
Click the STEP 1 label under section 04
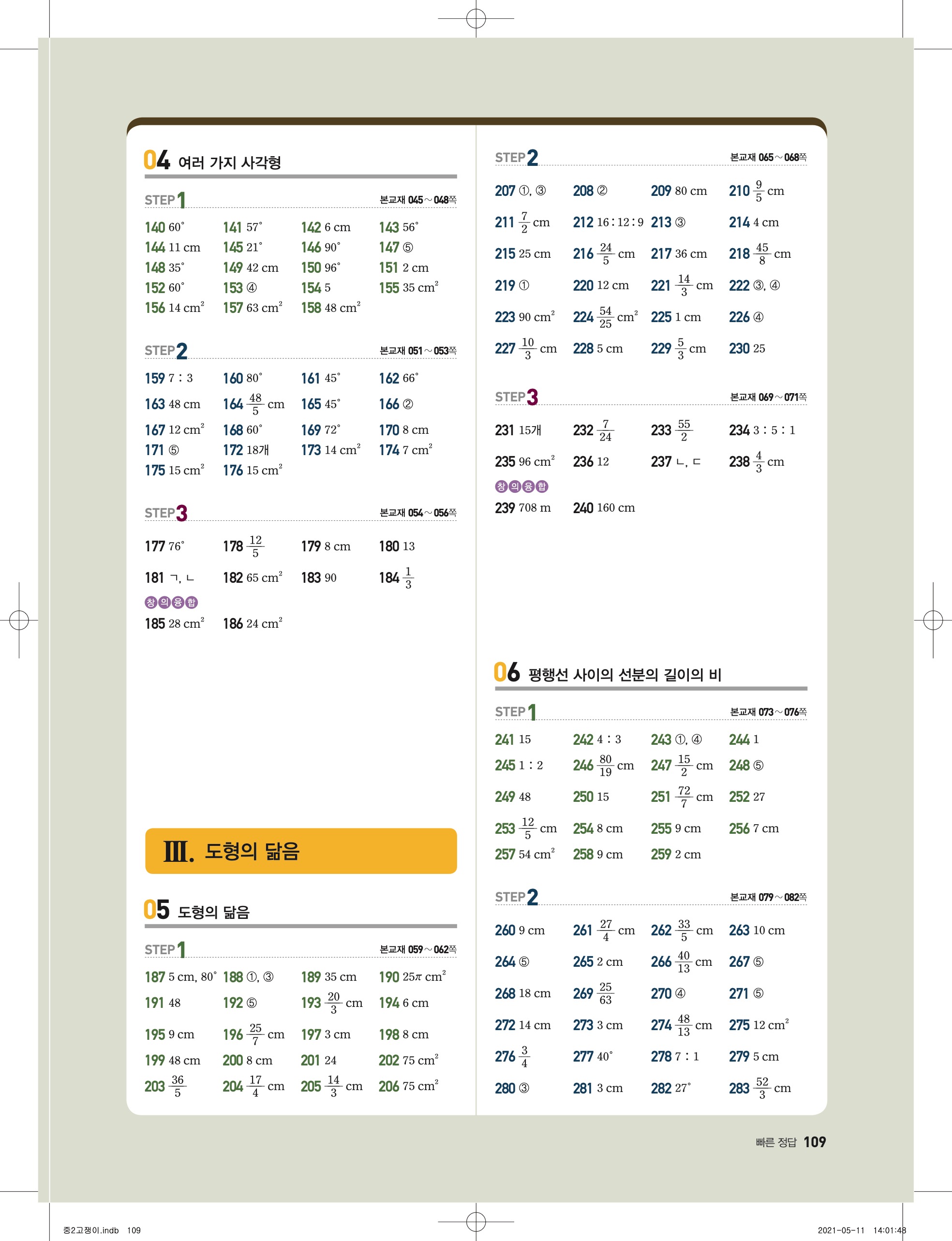pyautogui.click(x=165, y=200)
